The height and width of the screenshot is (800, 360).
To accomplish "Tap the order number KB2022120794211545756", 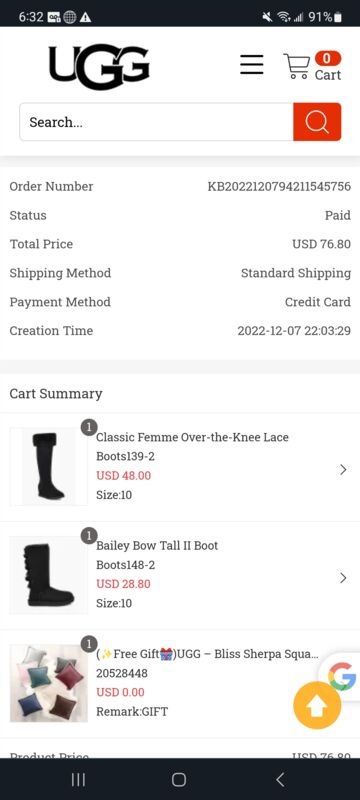I will (279, 186).
